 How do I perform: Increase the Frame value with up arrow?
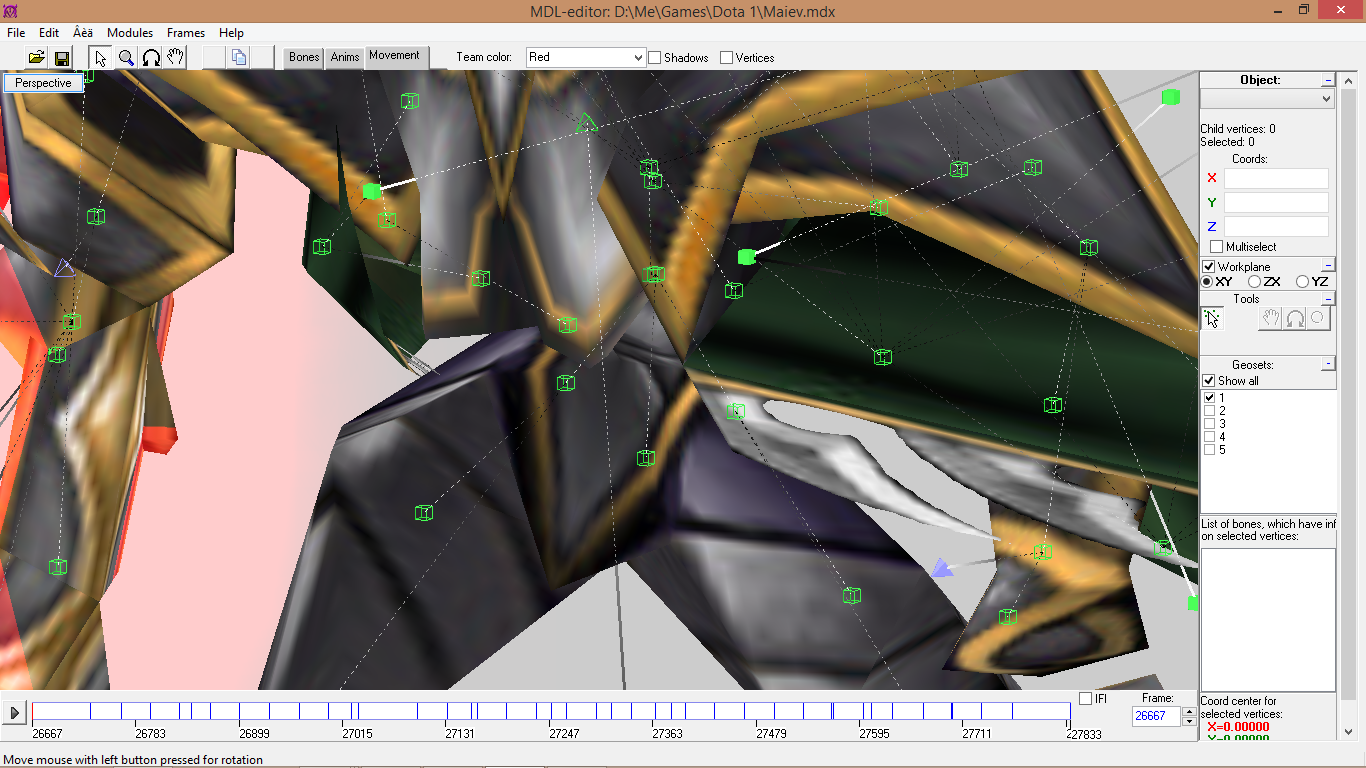point(1189,711)
